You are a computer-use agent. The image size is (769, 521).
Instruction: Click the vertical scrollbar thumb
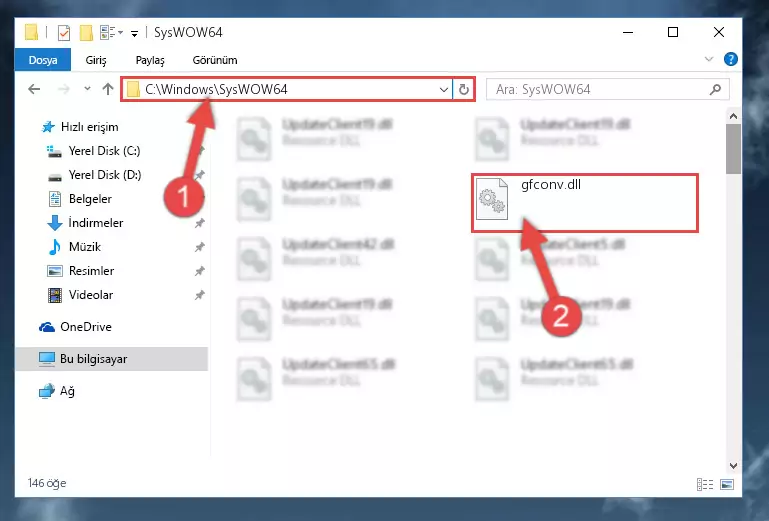click(733, 149)
